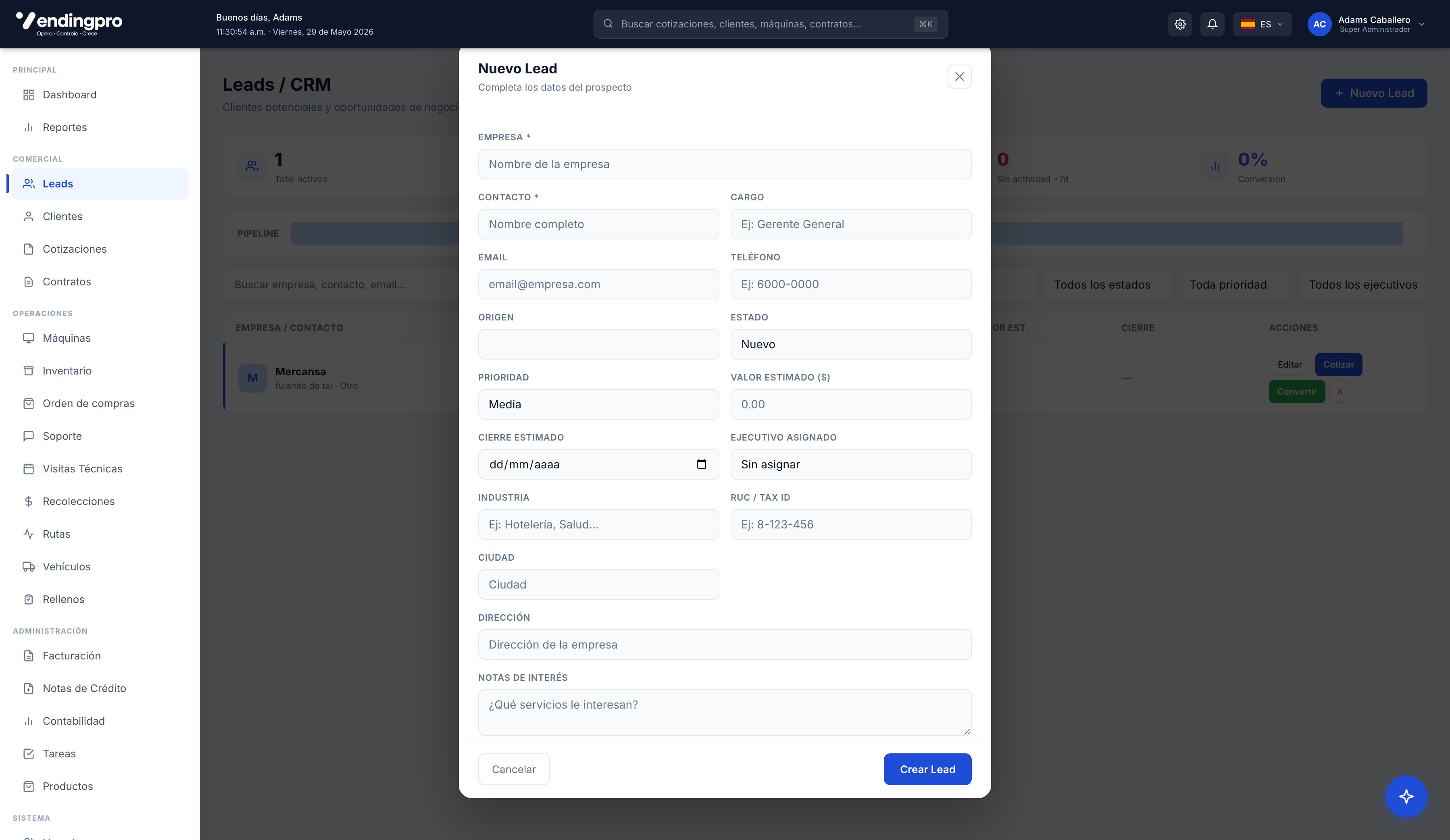Click the Reportes chart icon

tap(28, 127)
